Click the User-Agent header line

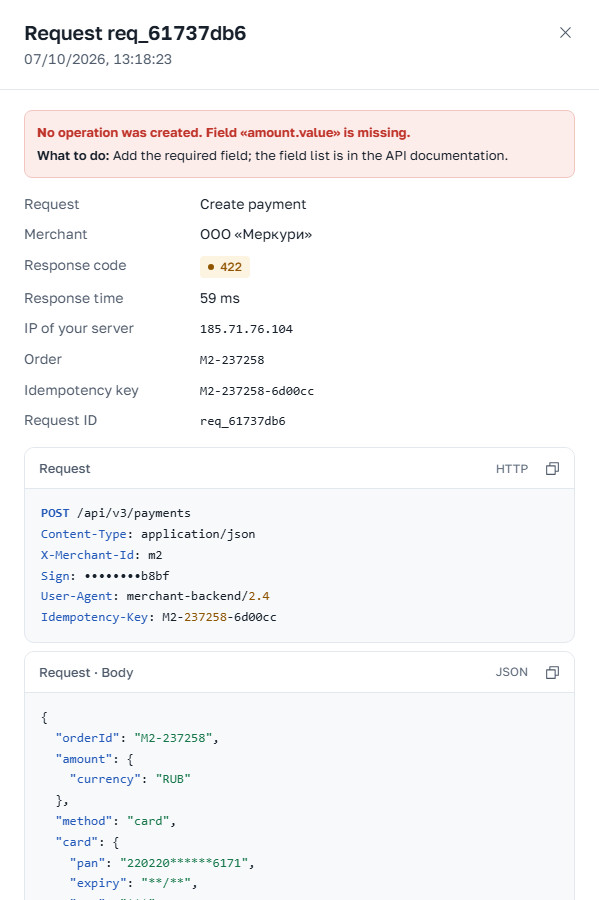pos(155,596)
